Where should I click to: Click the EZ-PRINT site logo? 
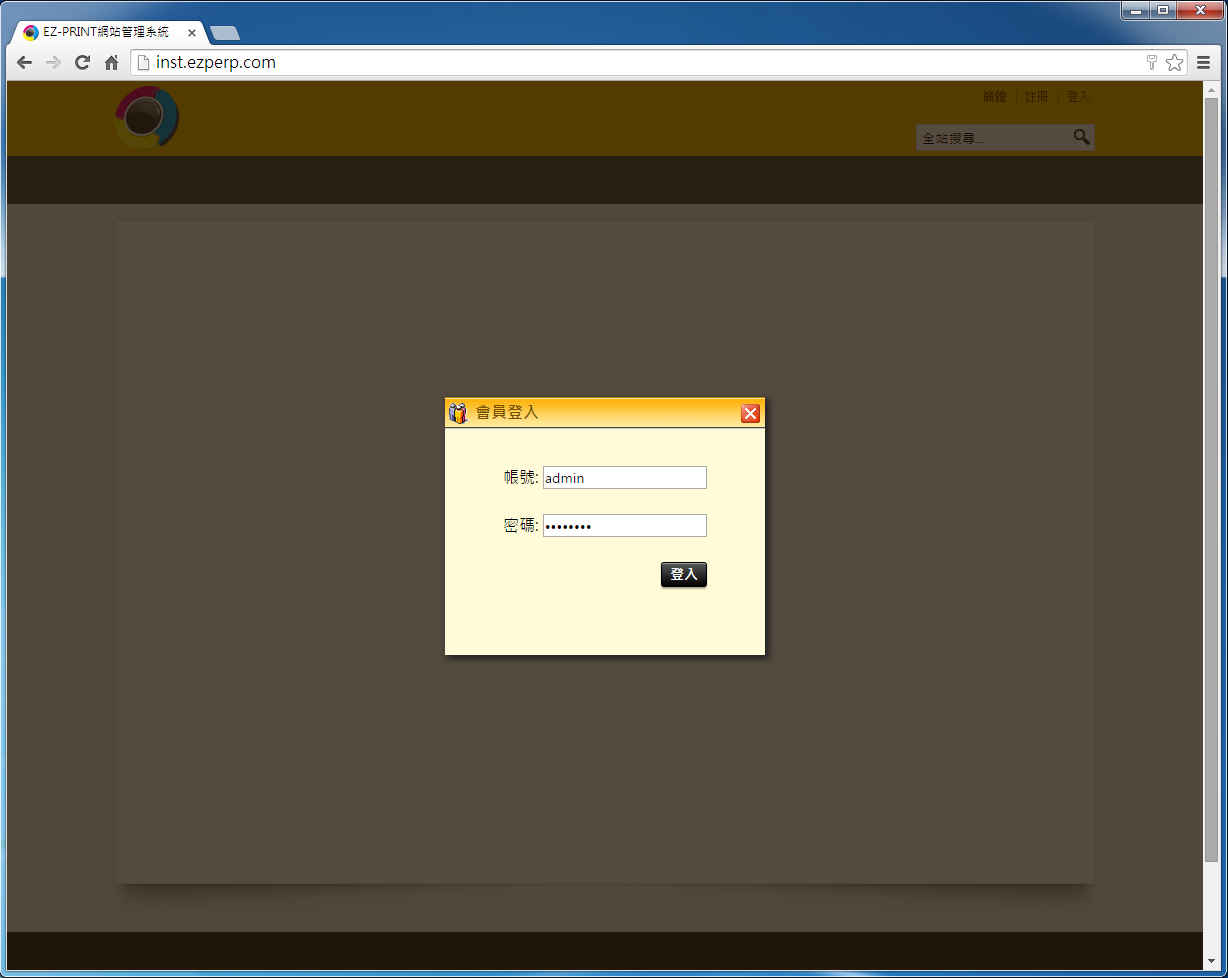pos(146,118)
